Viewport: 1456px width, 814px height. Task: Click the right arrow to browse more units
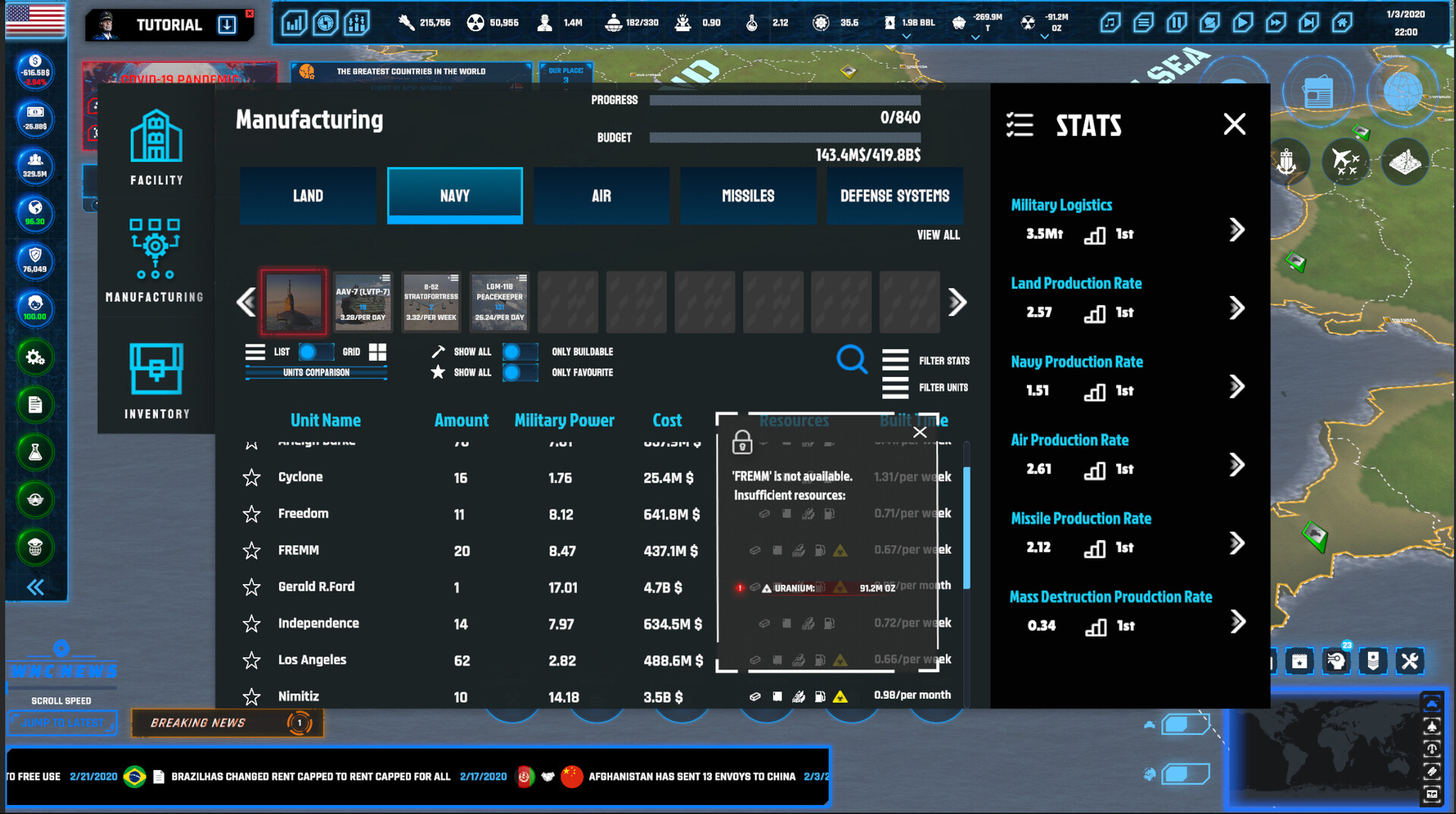coord(957,302)
